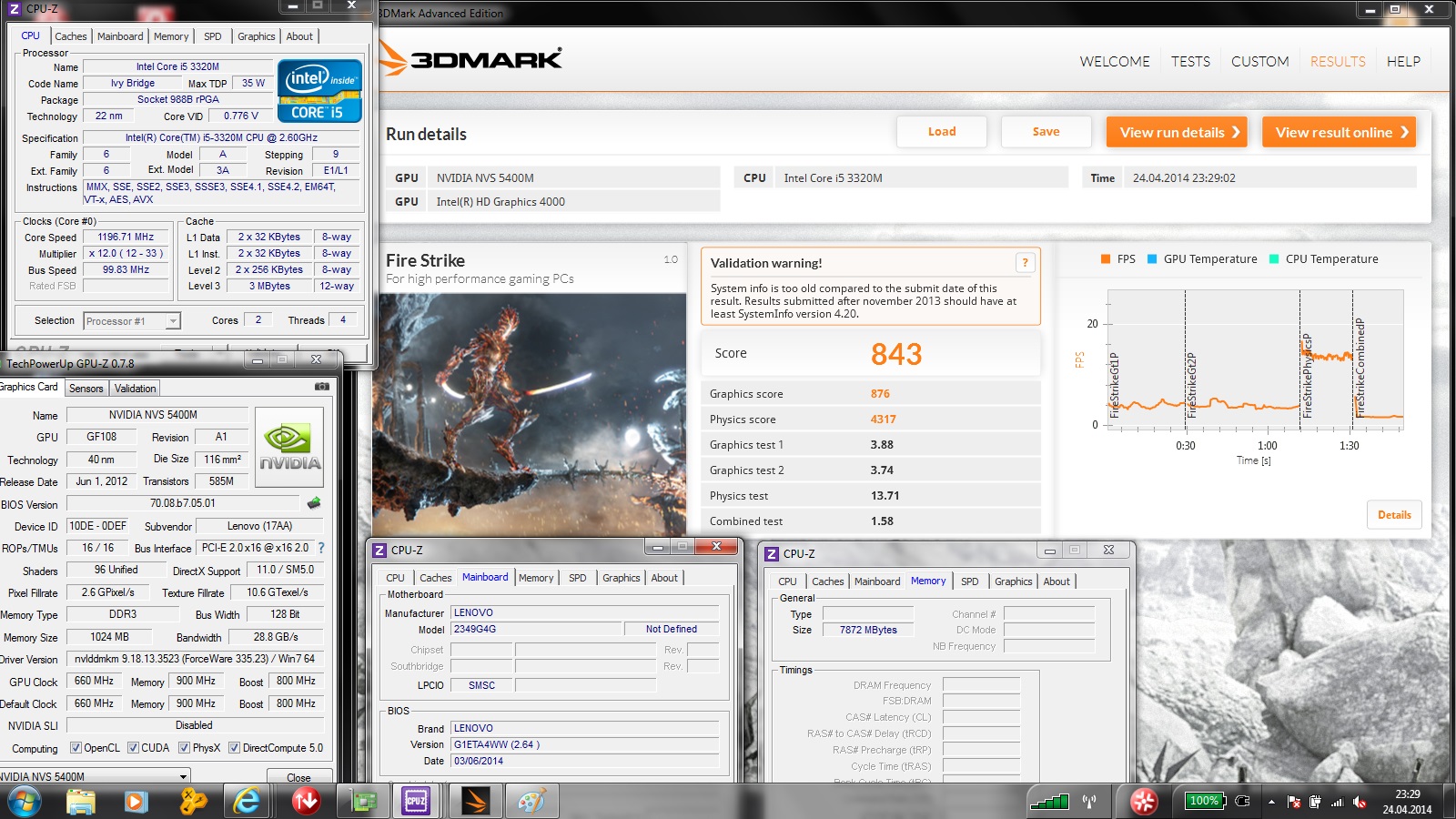Click the GPU-Z graphics card taskbar icon

[x=363, y=802]
